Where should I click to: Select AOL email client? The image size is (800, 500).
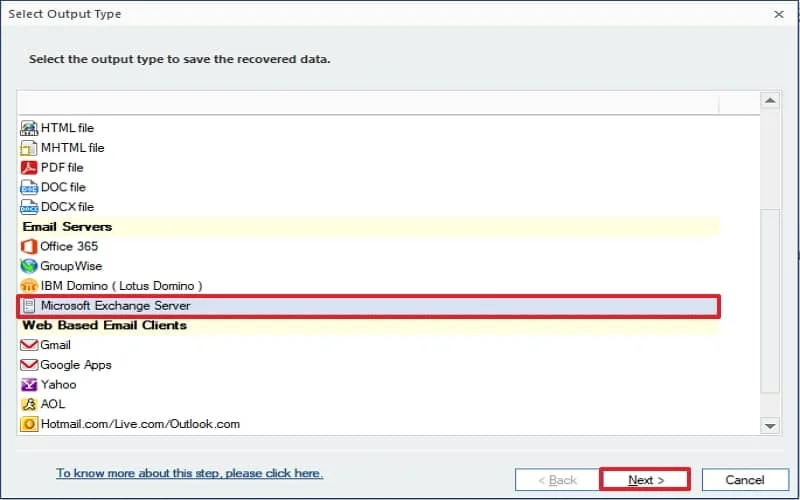[53, 404]
